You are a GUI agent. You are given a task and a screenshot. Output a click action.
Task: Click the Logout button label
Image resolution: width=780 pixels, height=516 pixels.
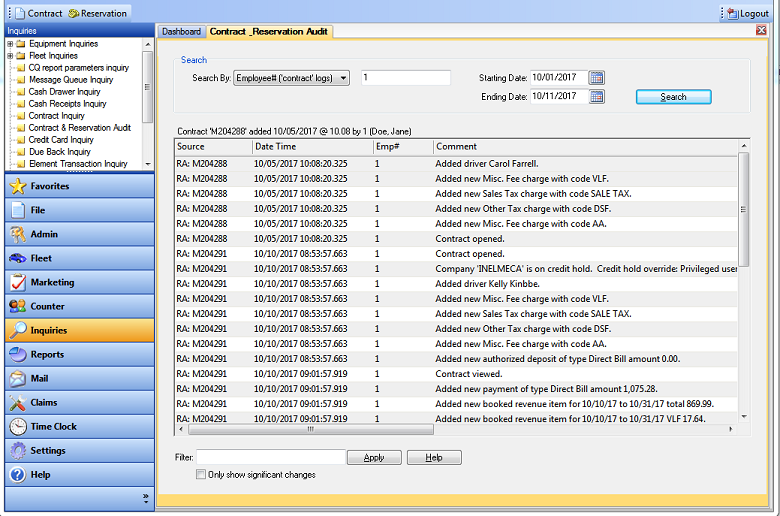pyautogui.click(x=754, y=13)
